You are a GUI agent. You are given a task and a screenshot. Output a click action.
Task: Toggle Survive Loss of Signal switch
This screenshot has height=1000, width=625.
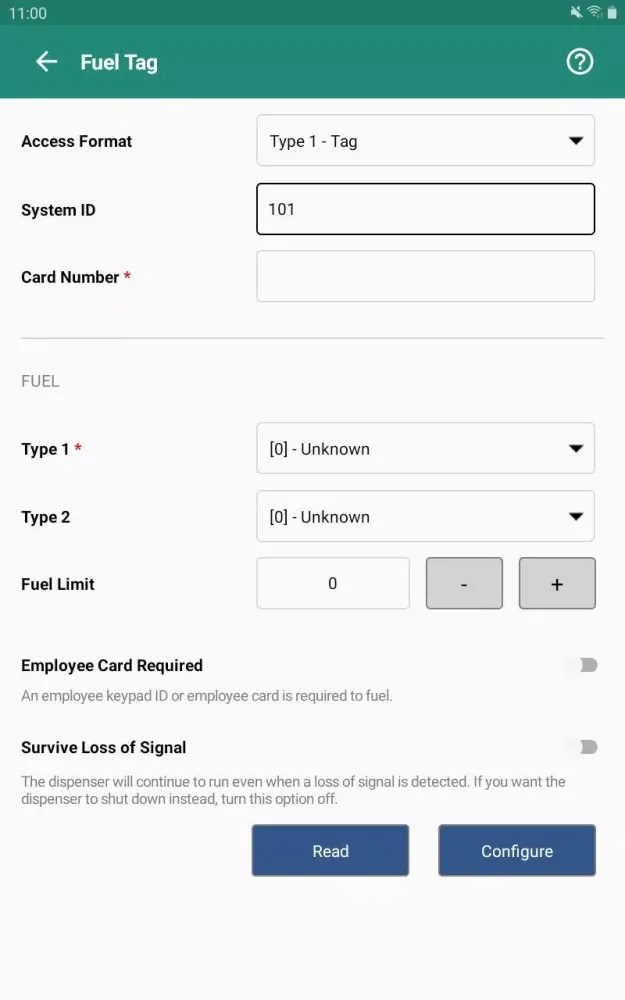[581, 747]
